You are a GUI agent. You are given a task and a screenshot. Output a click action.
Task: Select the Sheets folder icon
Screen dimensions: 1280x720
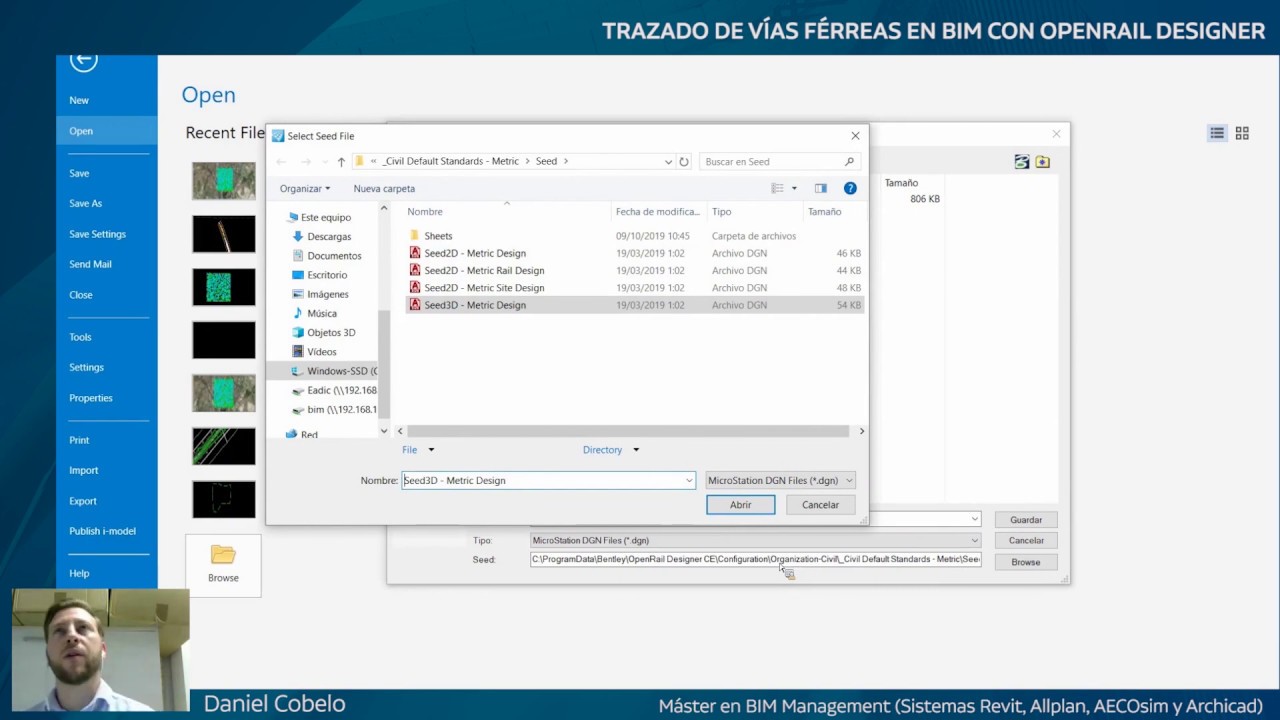[415, 236]
